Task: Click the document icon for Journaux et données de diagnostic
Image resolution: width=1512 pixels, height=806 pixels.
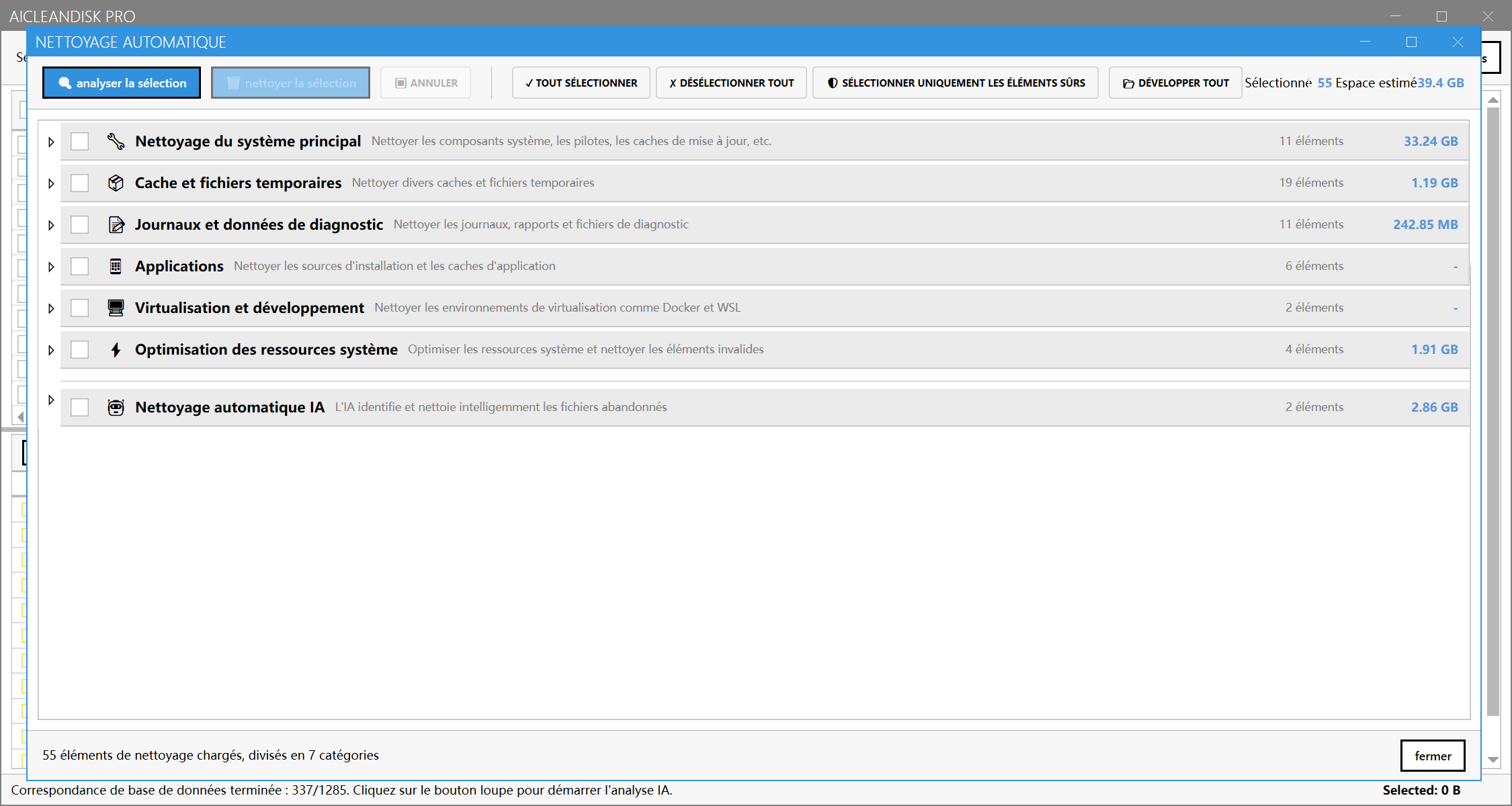Action: (116, 224)
